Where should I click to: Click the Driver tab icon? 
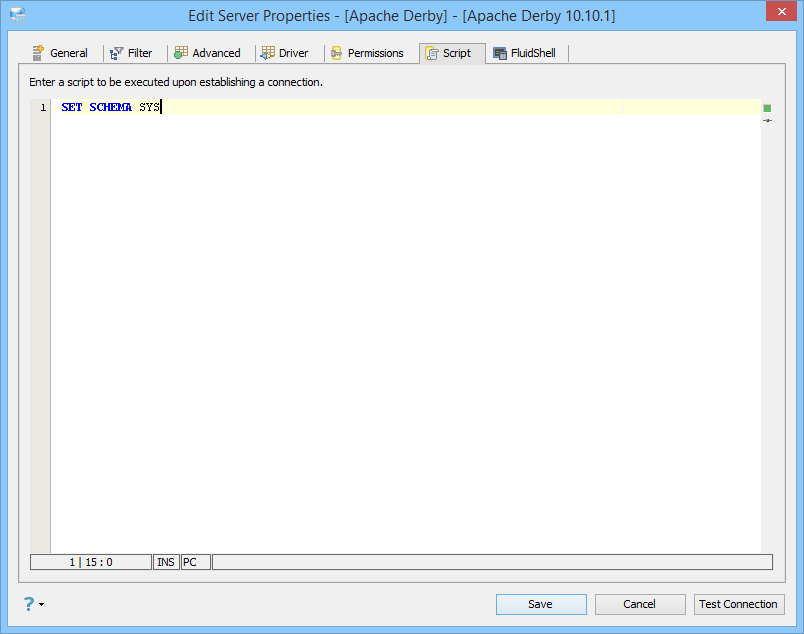click(x=268, y=53)
